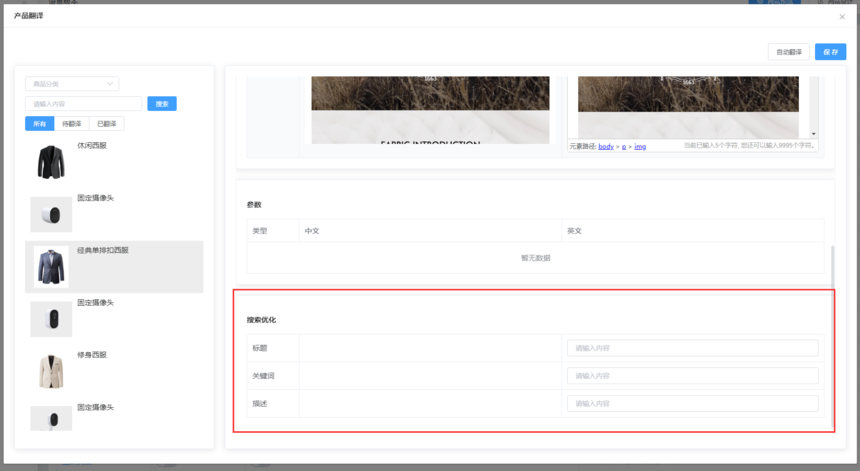Click the img link in element path
Screen dimensions: 860x471
(x=640, y=146)
